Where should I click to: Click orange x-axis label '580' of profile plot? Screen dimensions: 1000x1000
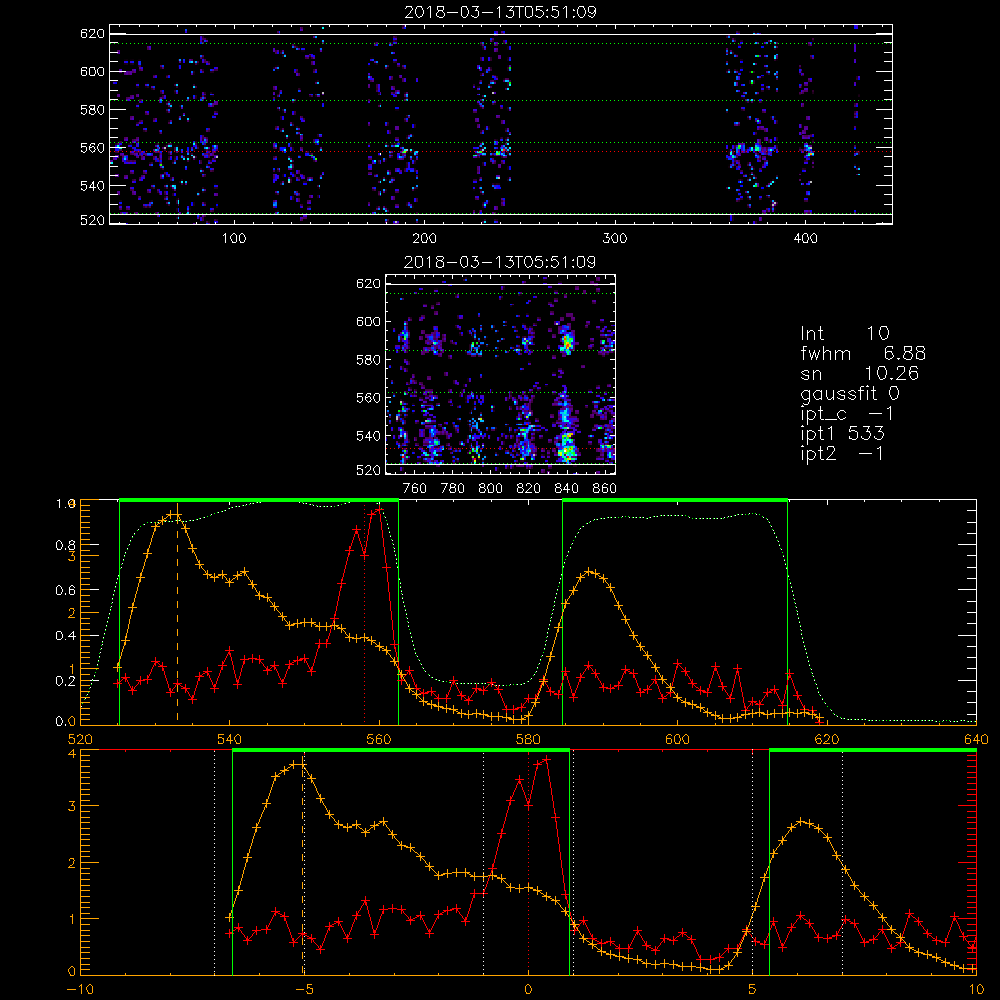(x=528, y=739)
